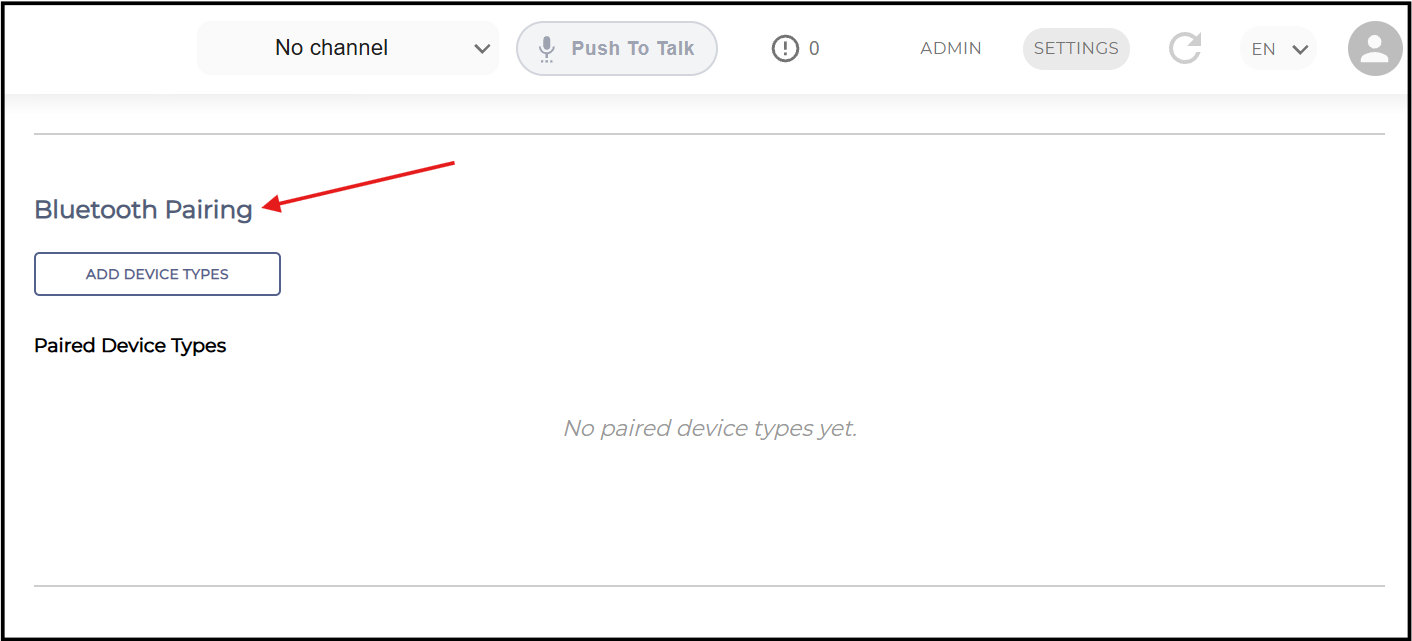Click the chevron arrow beside EN
Image resolution: width=1412 pixels, height=641 pixels.
pyautogui.click(x=1300, y=49)
